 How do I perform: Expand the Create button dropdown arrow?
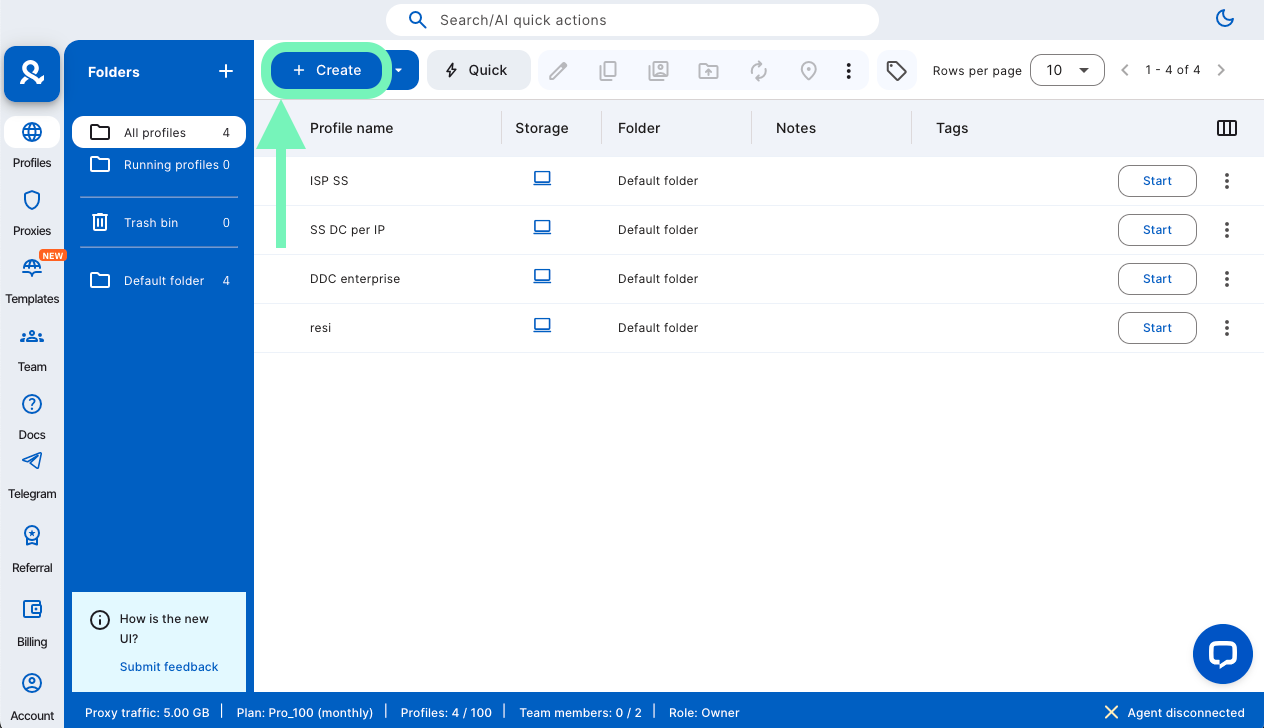tap(400, 71)
